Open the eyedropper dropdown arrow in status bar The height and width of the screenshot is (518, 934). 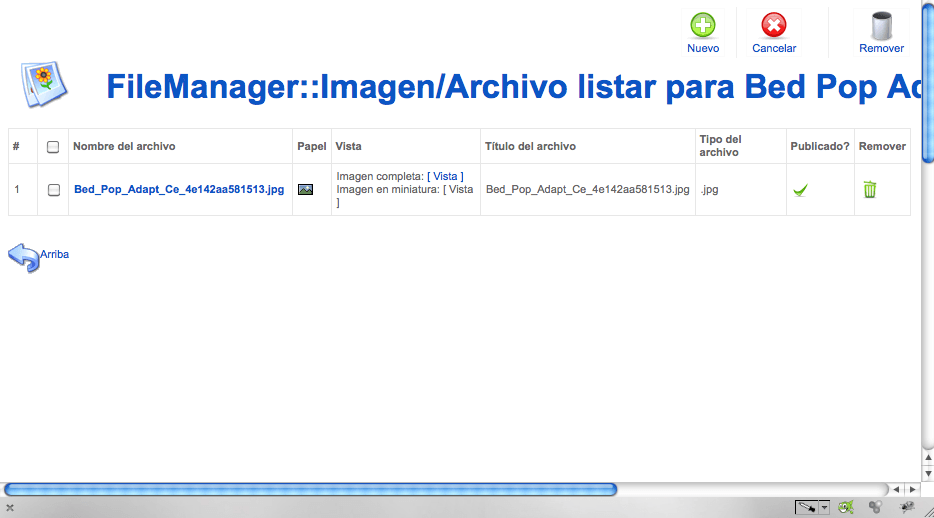(824, 507)
